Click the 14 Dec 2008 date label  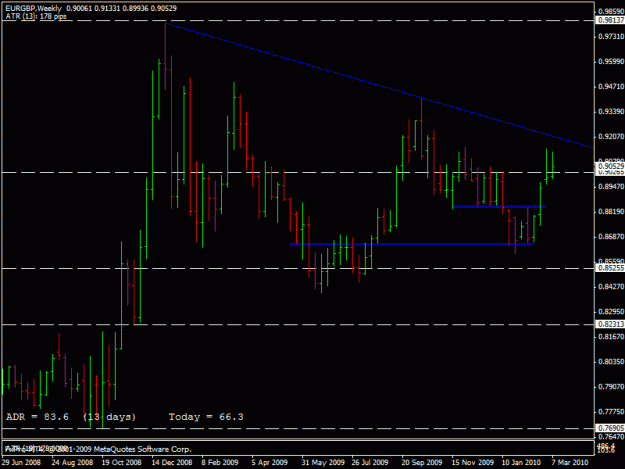[172, 462]
